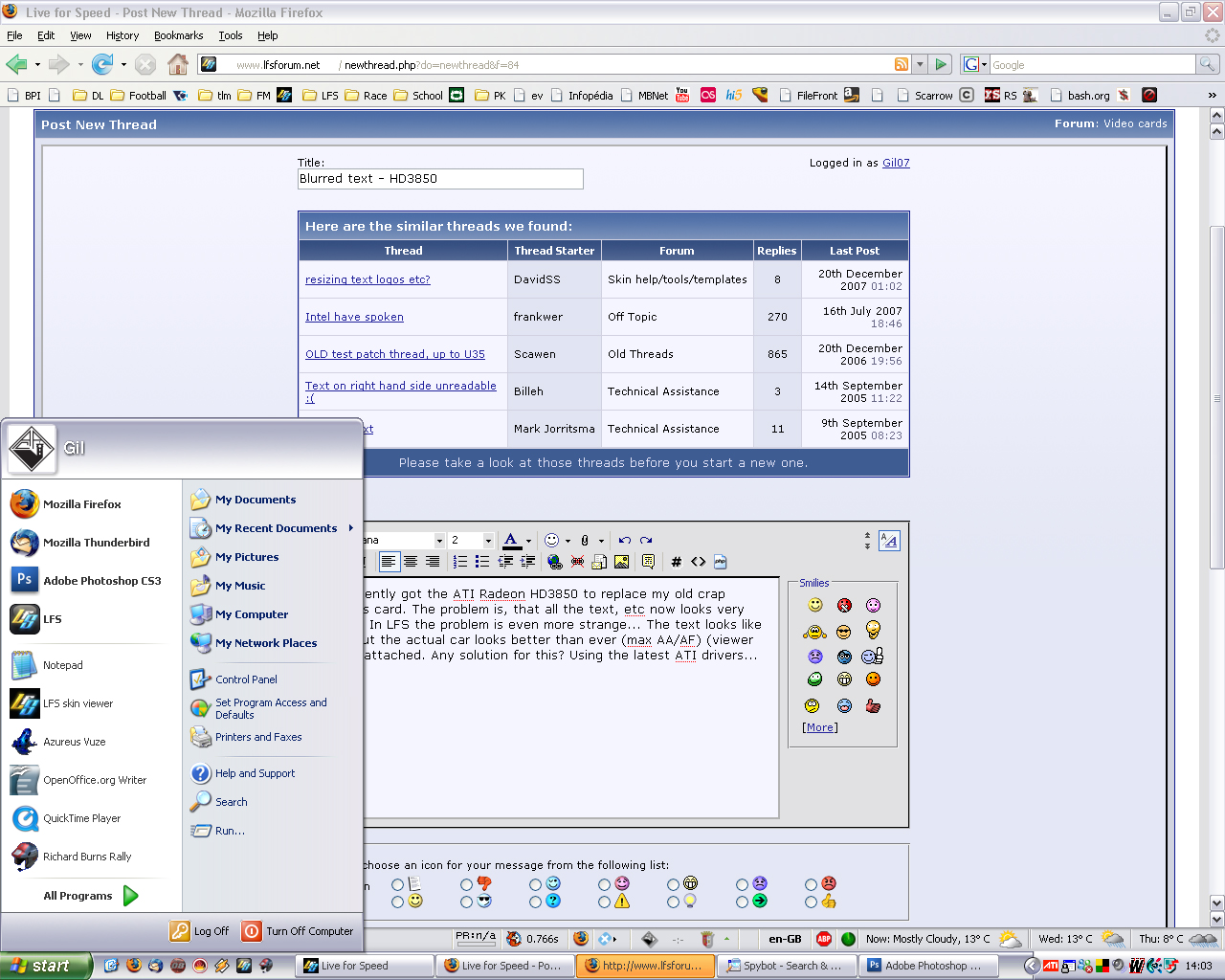Select the green arrow post icon radio
1225x980 pixels.
tap(742, 902)
